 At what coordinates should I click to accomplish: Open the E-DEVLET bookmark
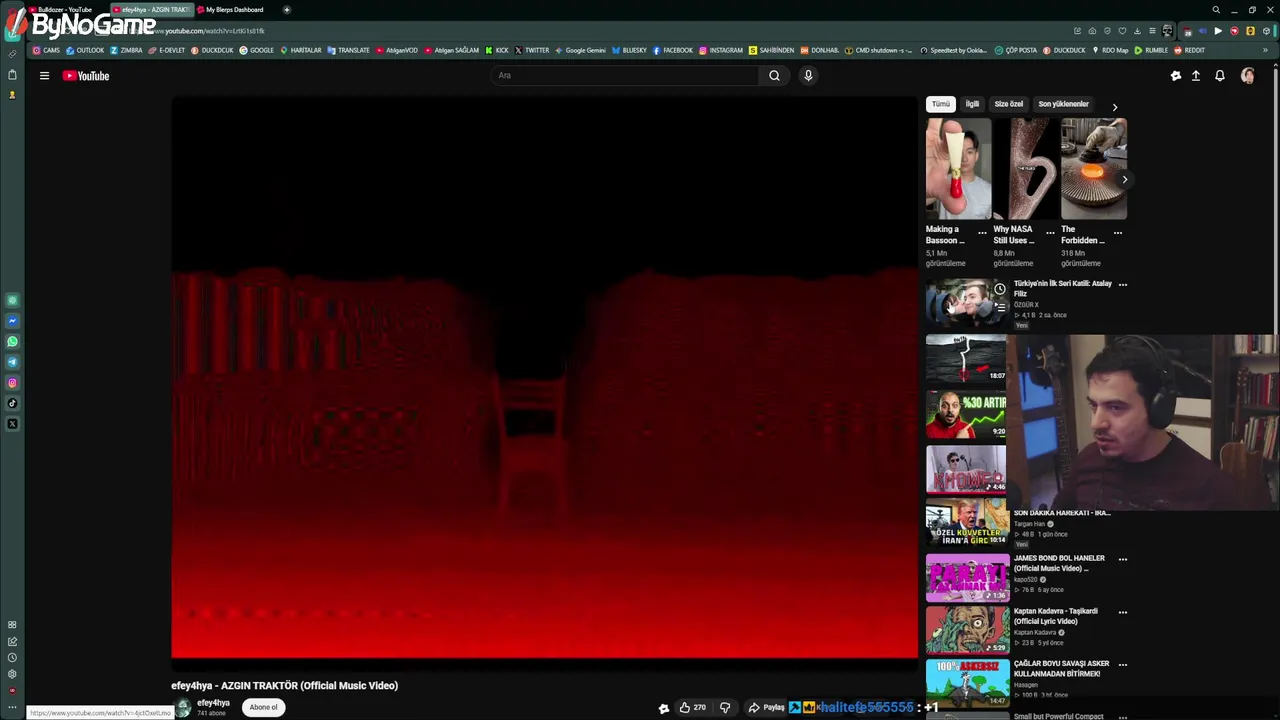166,50
